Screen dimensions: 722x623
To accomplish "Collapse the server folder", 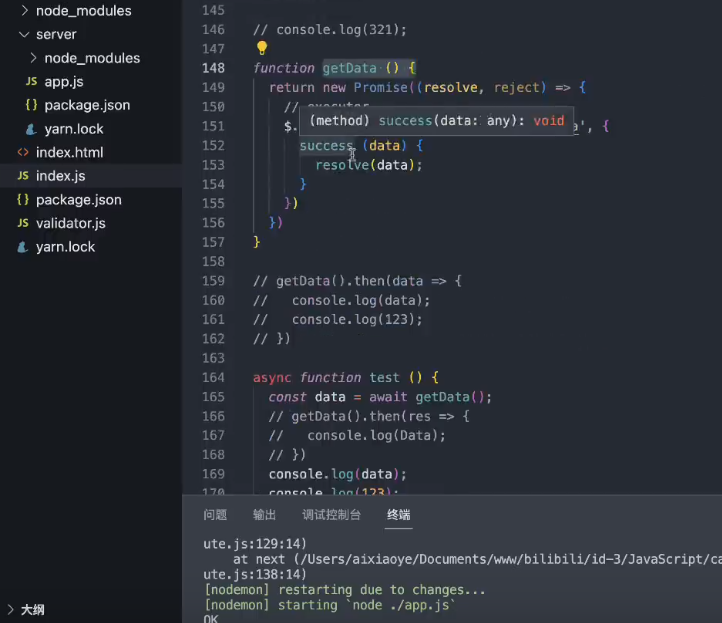I will pyautogui.click(x=24, y=35).
